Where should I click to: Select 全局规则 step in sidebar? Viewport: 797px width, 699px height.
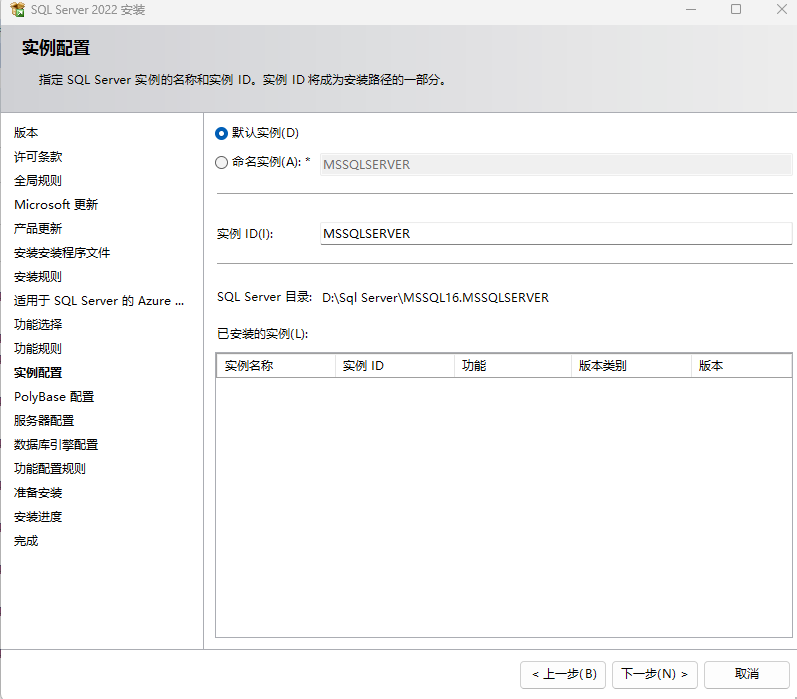coord(38,180)
